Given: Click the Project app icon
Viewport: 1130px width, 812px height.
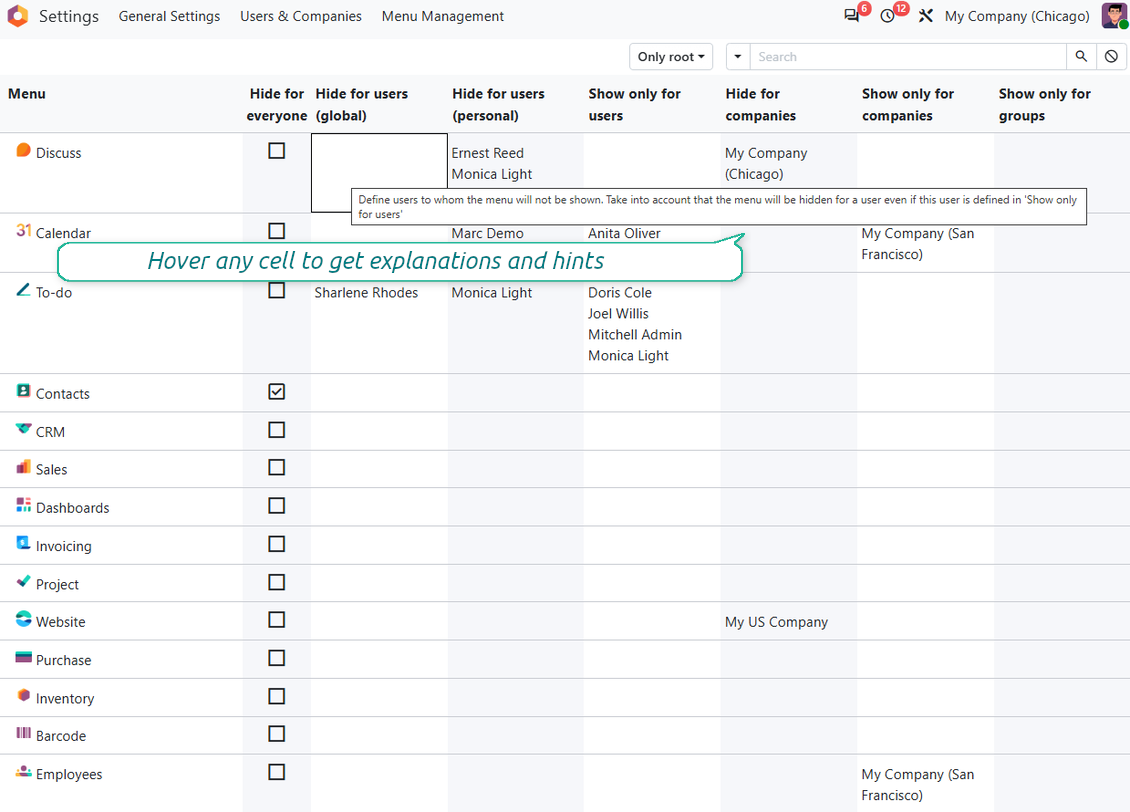Looking at the screenshot, I should pos(23,581).
